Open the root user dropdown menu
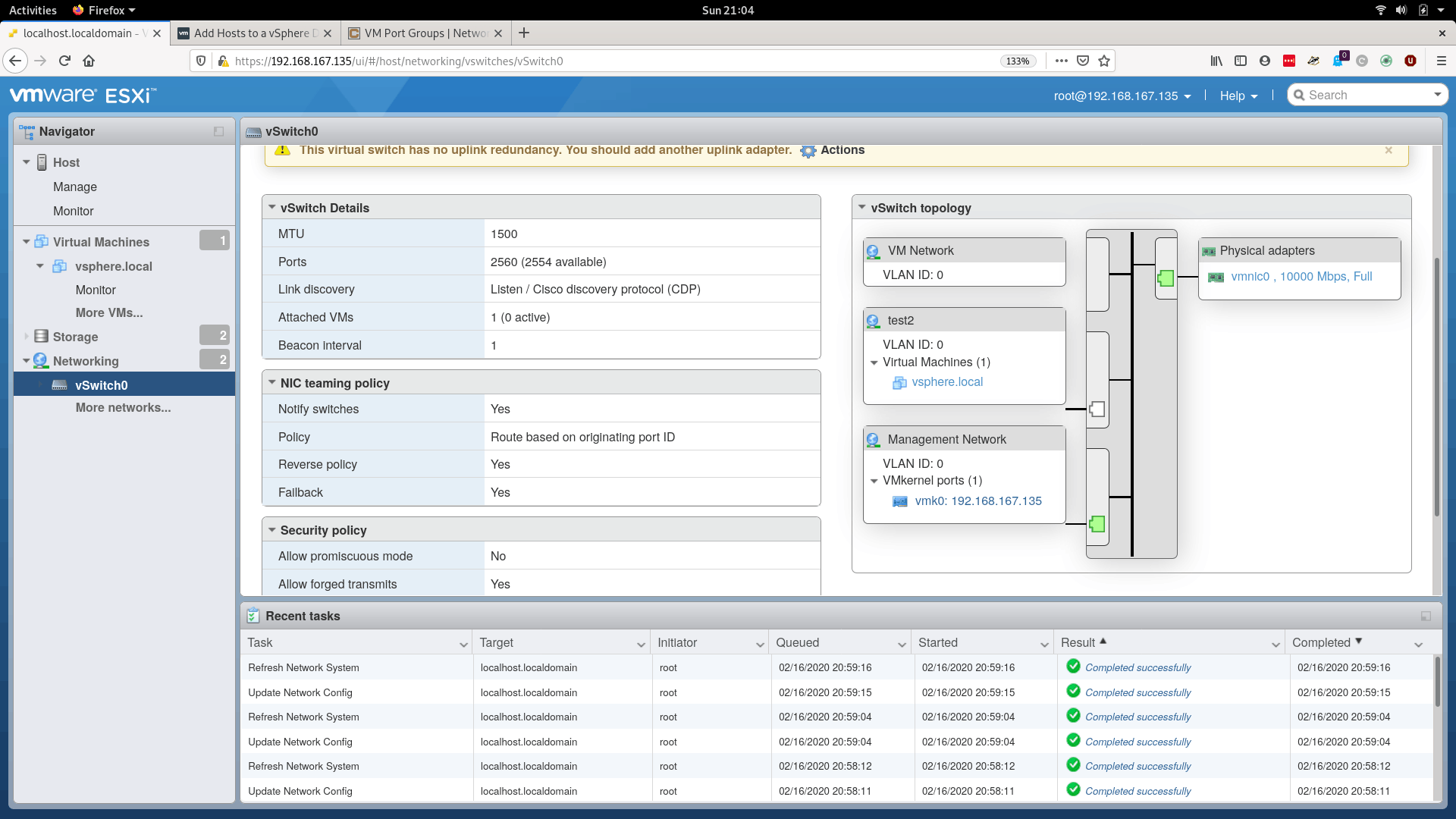Image resolution: width=1456 pixels, height=819 pixels. 1122,96
